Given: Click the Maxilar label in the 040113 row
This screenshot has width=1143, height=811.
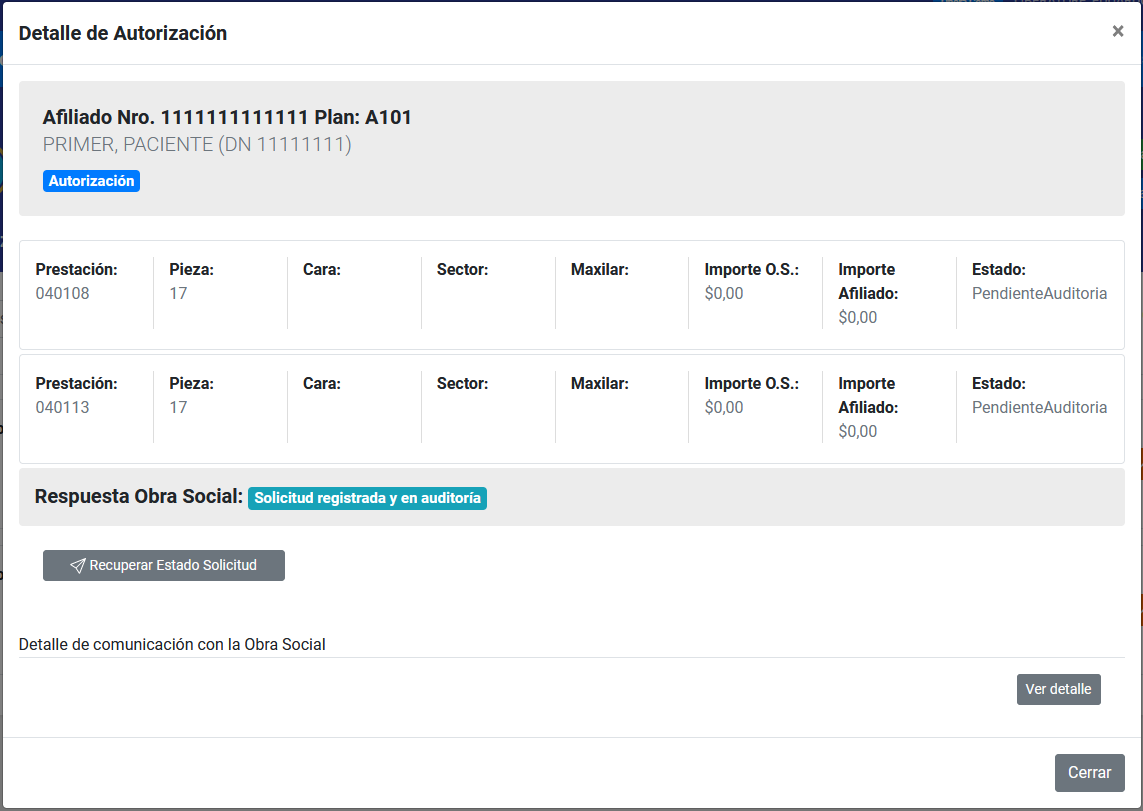Looking at the screenshot, I should pos(599,383).
